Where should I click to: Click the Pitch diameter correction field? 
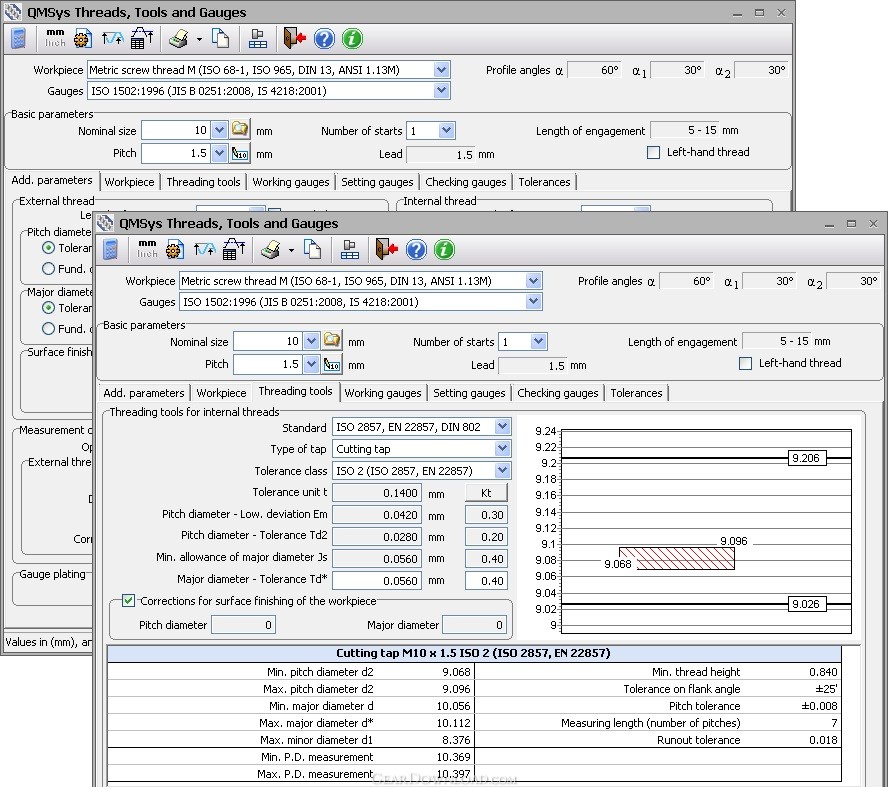pos(243,625)
